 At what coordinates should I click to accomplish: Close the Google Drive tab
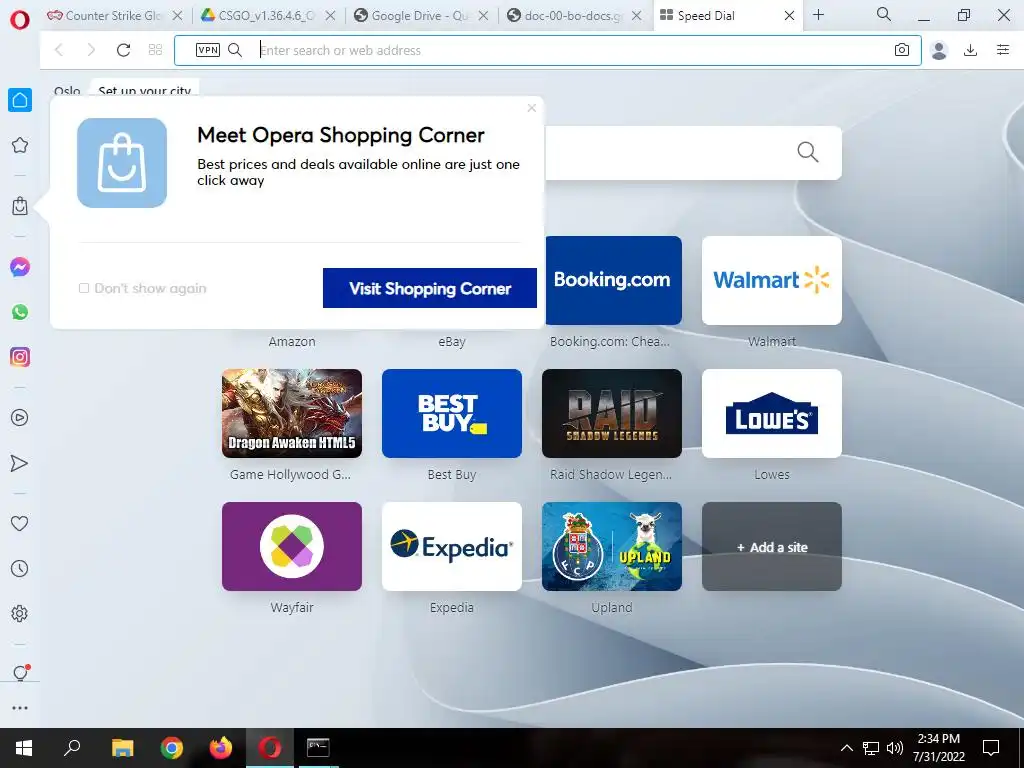tap(483, 16)
